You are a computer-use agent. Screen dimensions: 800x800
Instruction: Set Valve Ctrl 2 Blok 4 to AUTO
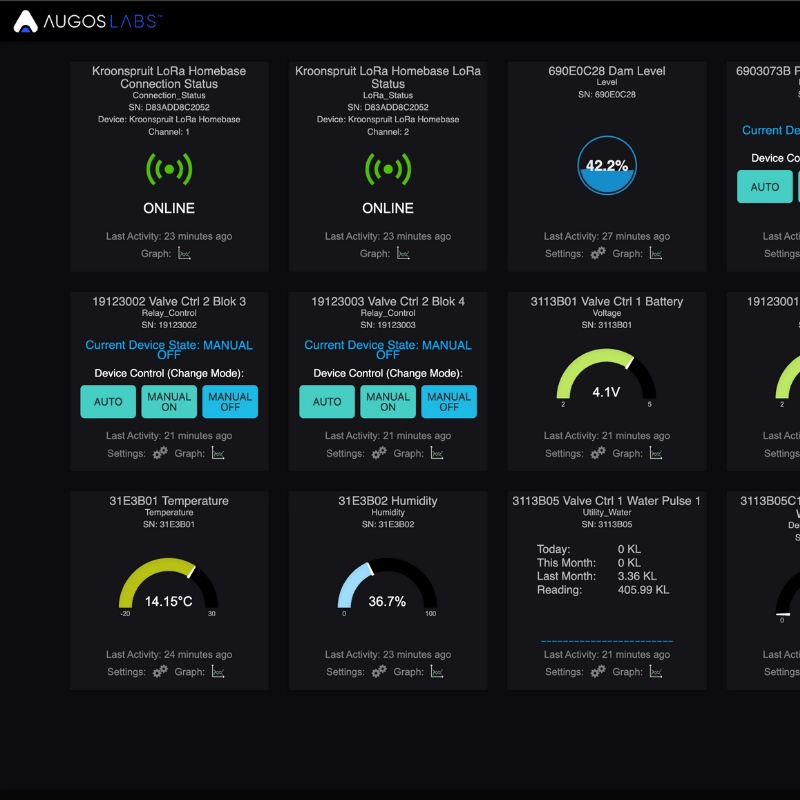point(327,402)
